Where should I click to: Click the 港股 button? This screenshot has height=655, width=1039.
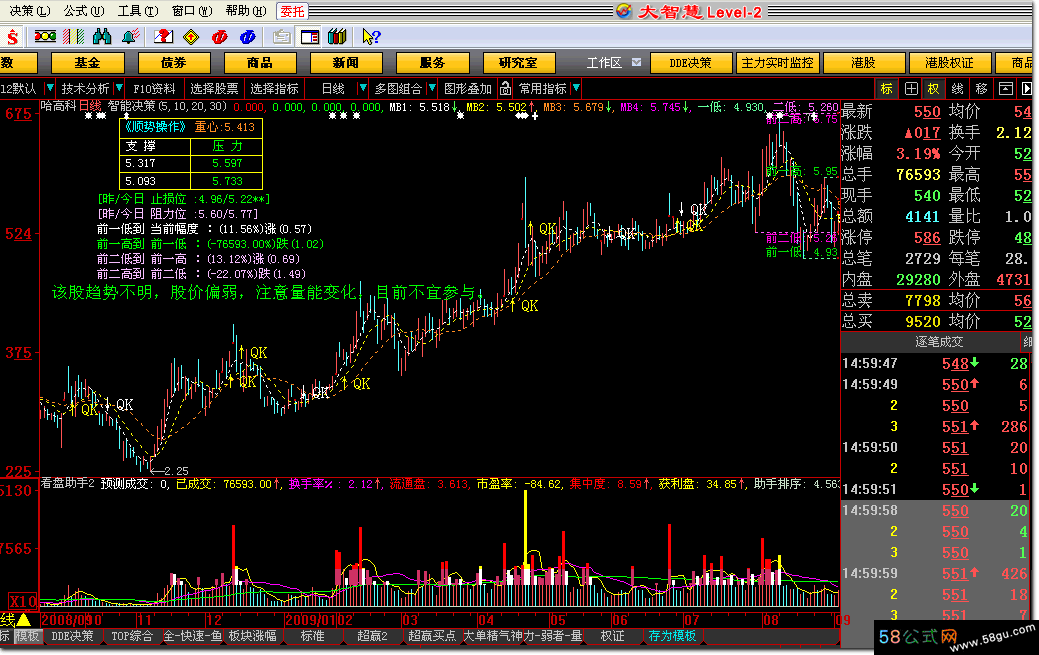(x=863, y=63)
